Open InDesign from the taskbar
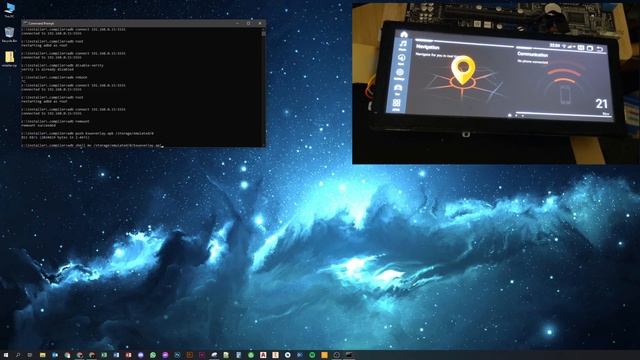Screen dimensions: 640x360 pyautogui.click(x=202, y=355)
